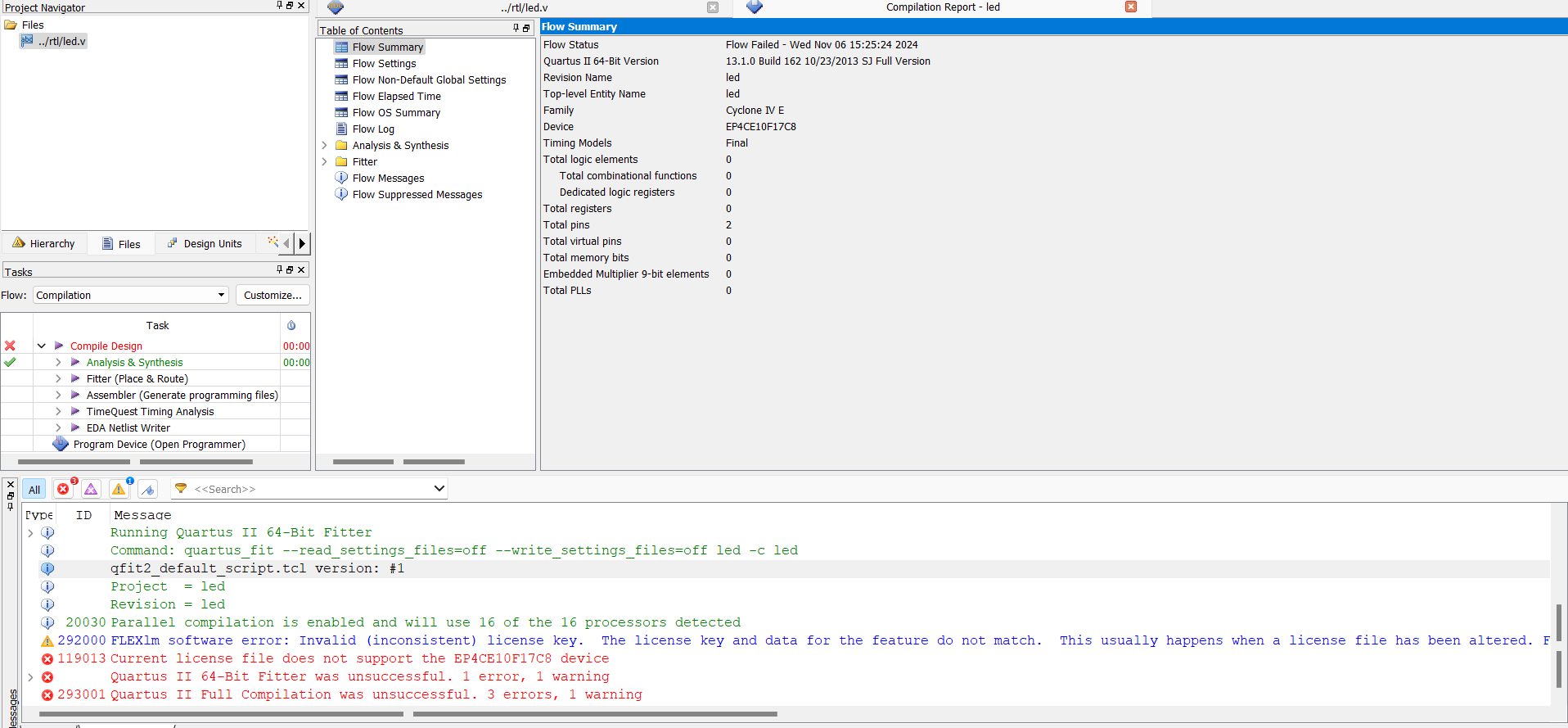Screen dimensions: 1568x728
Task: Pin the Project Navigator panel
Action: [x=279, y=6]
